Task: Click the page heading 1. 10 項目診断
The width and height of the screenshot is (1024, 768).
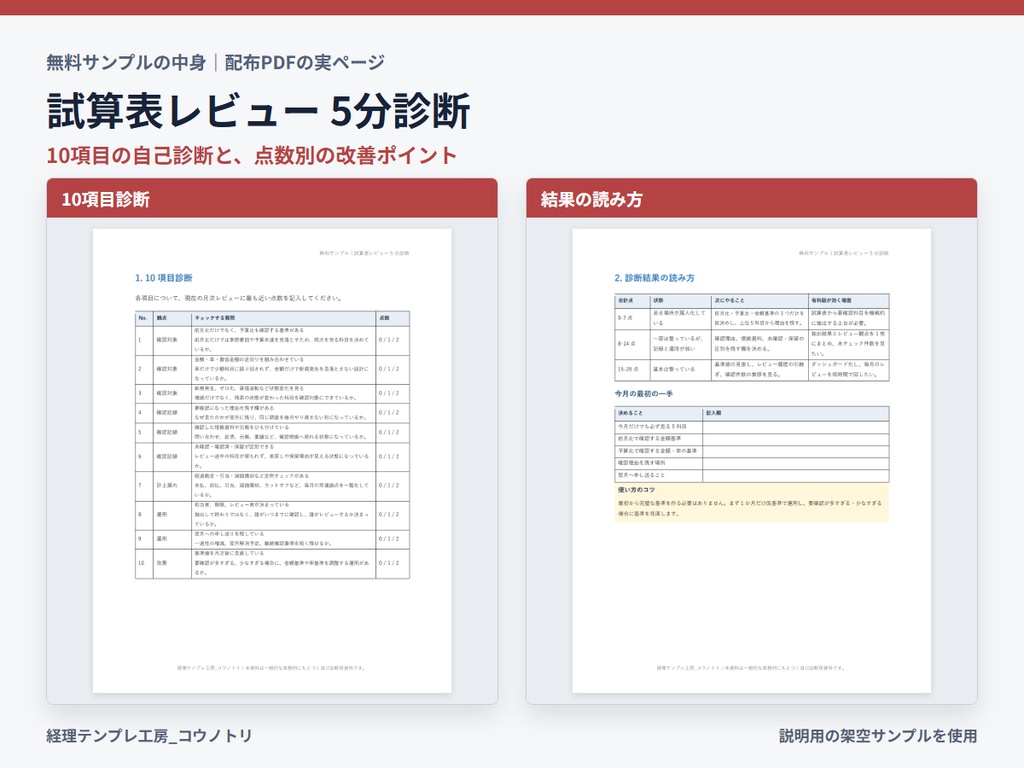Action: [163, 278]
